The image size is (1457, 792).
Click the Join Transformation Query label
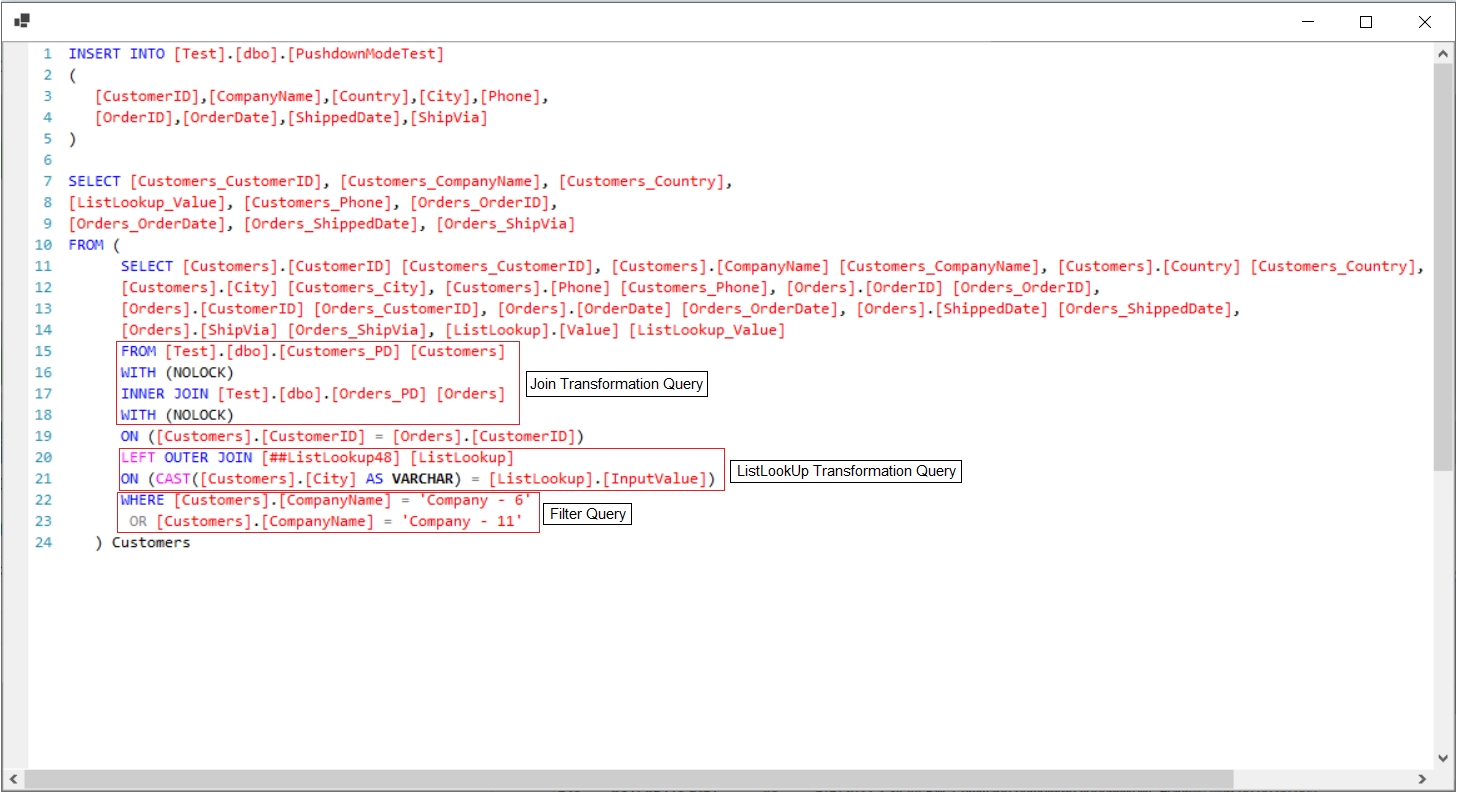click(x=617, y=384)
